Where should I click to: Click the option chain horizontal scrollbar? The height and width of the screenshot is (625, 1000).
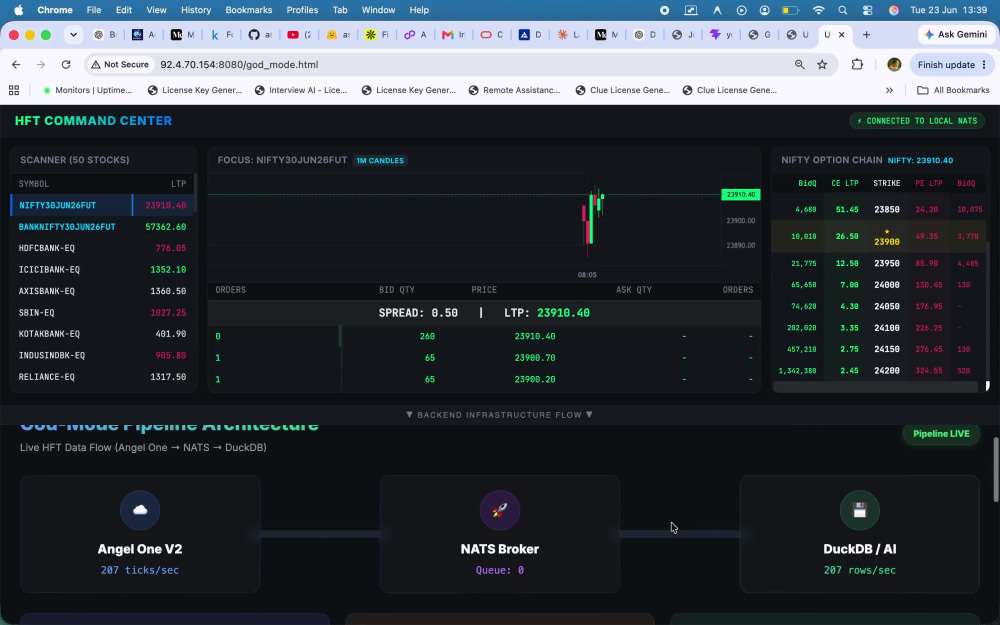coord(874,386)
